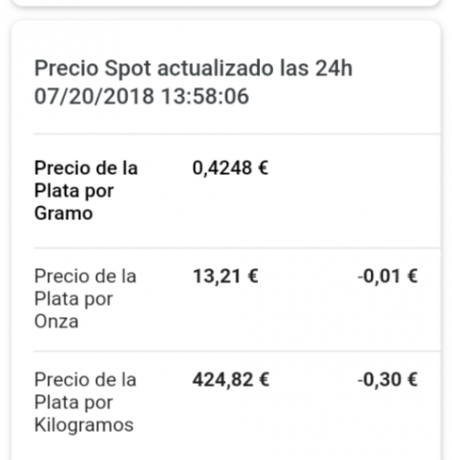
Task: Click the 24h text in heading
Action: (334, 68)
